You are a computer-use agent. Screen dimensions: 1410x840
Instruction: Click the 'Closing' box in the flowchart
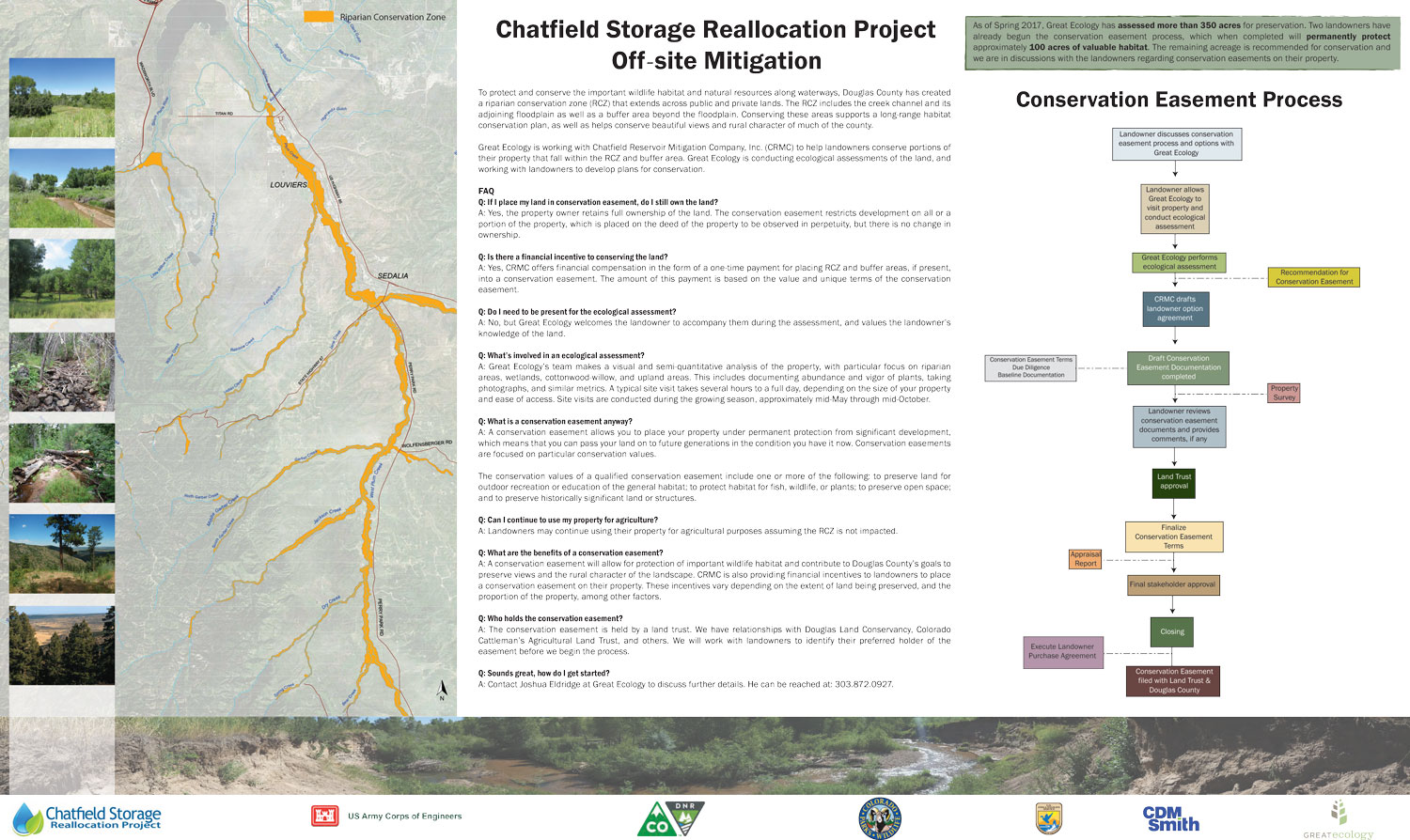pyautogui.click(x=1172, y=631)
